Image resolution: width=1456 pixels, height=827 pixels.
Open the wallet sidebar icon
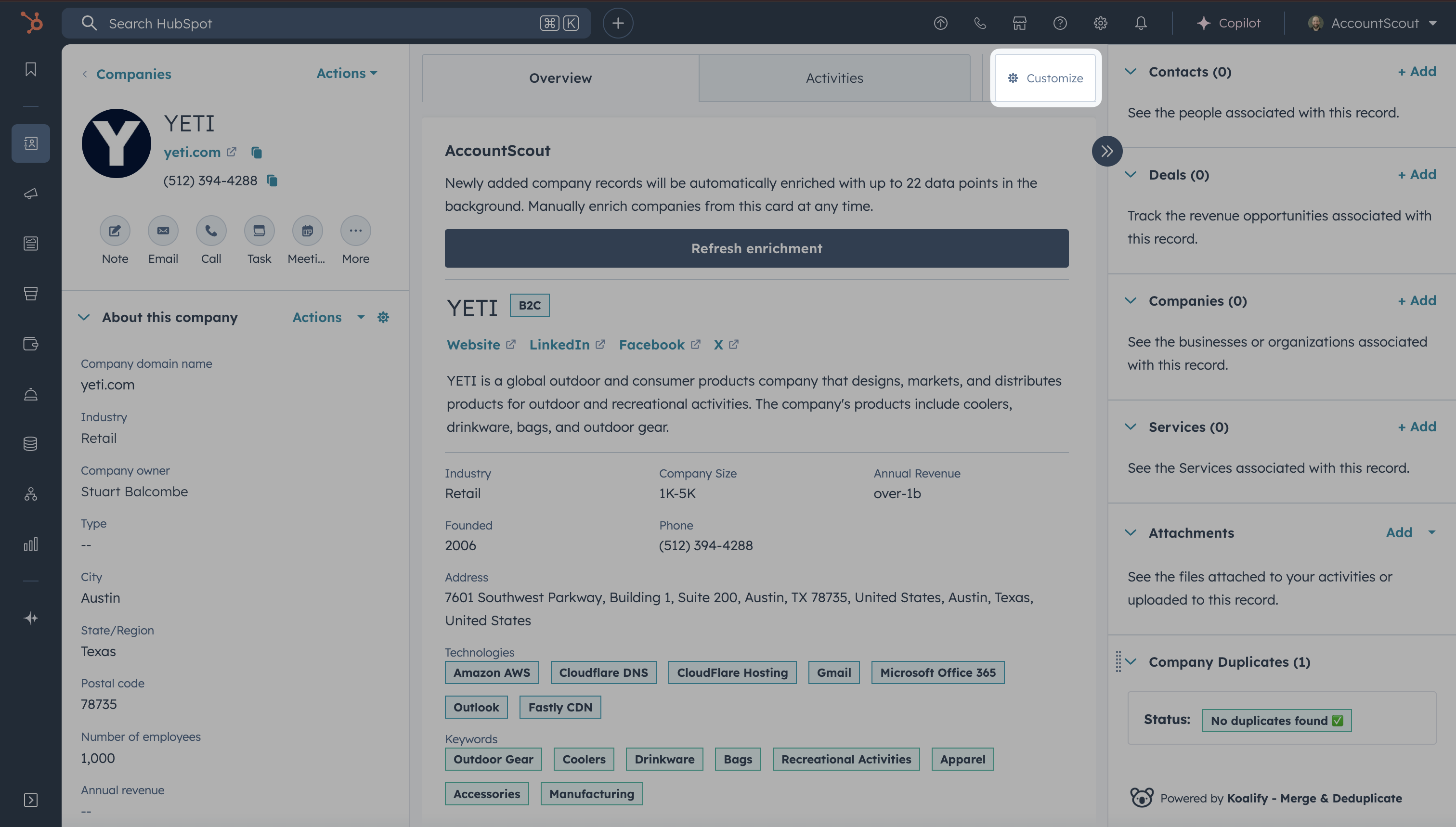(x=31, y=344)
